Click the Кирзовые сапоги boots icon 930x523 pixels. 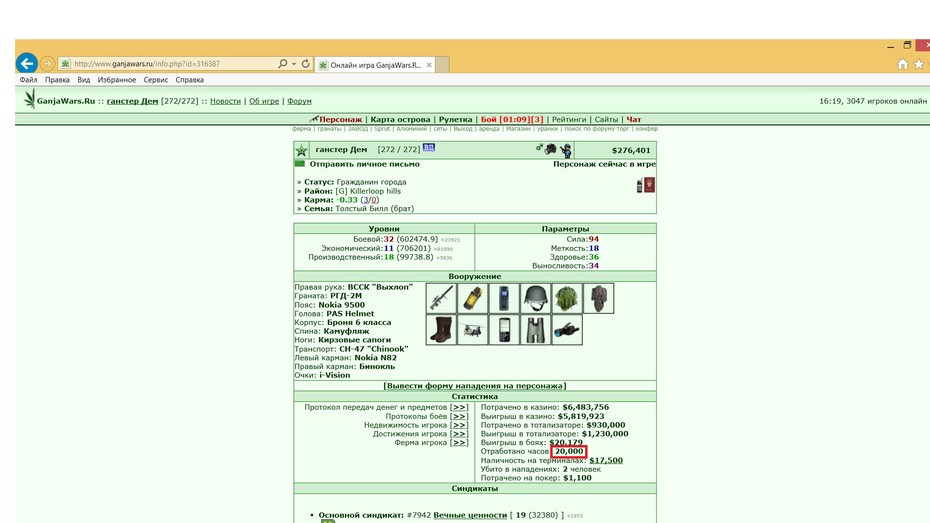point(441,330)
